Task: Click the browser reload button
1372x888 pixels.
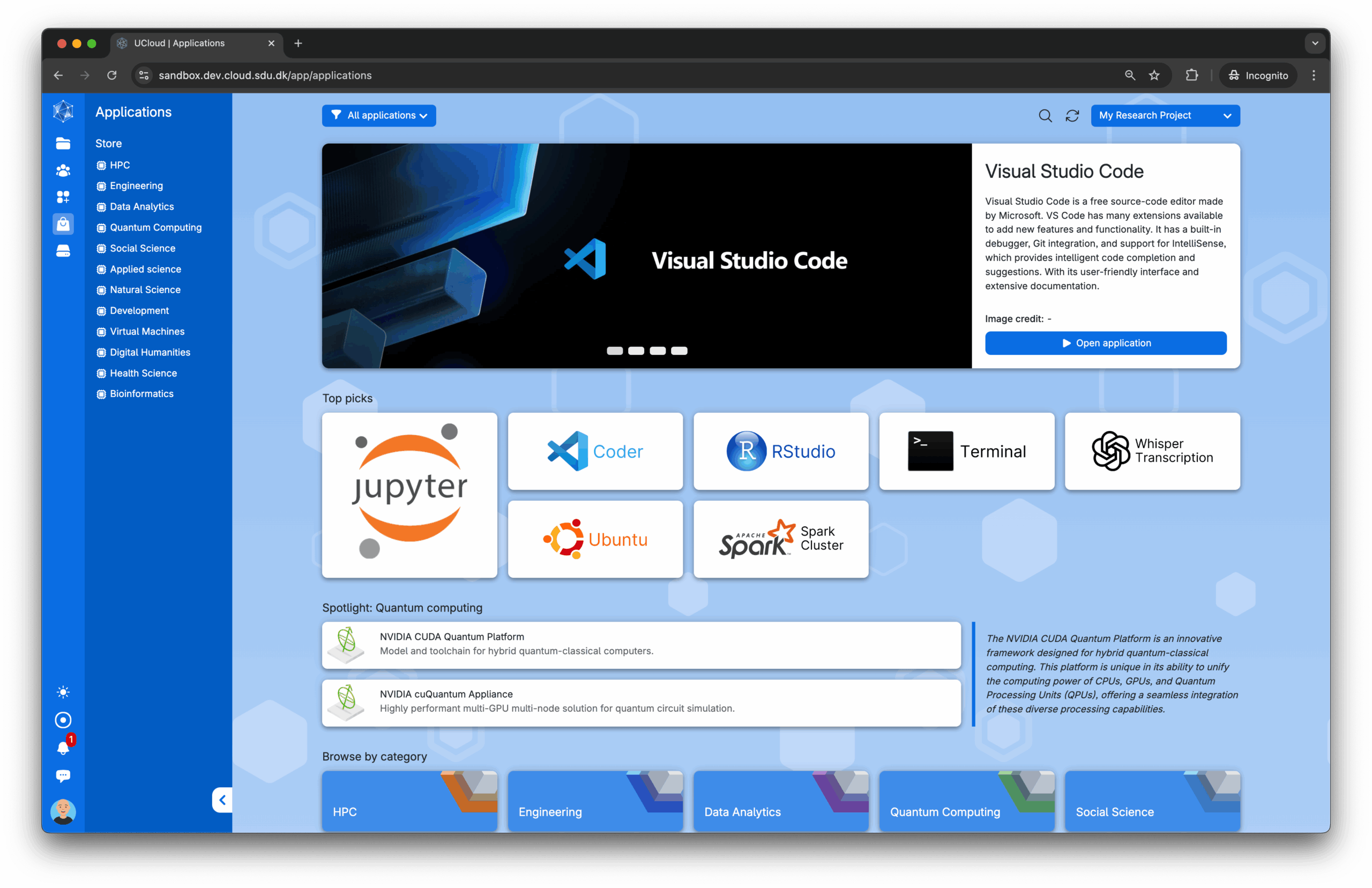Action: coord(112,75)
